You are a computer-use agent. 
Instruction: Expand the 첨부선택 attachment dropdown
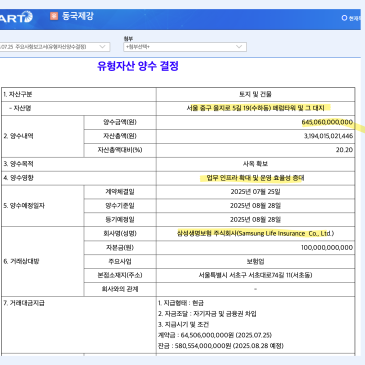pyautogui.click(x=185, y=47)
